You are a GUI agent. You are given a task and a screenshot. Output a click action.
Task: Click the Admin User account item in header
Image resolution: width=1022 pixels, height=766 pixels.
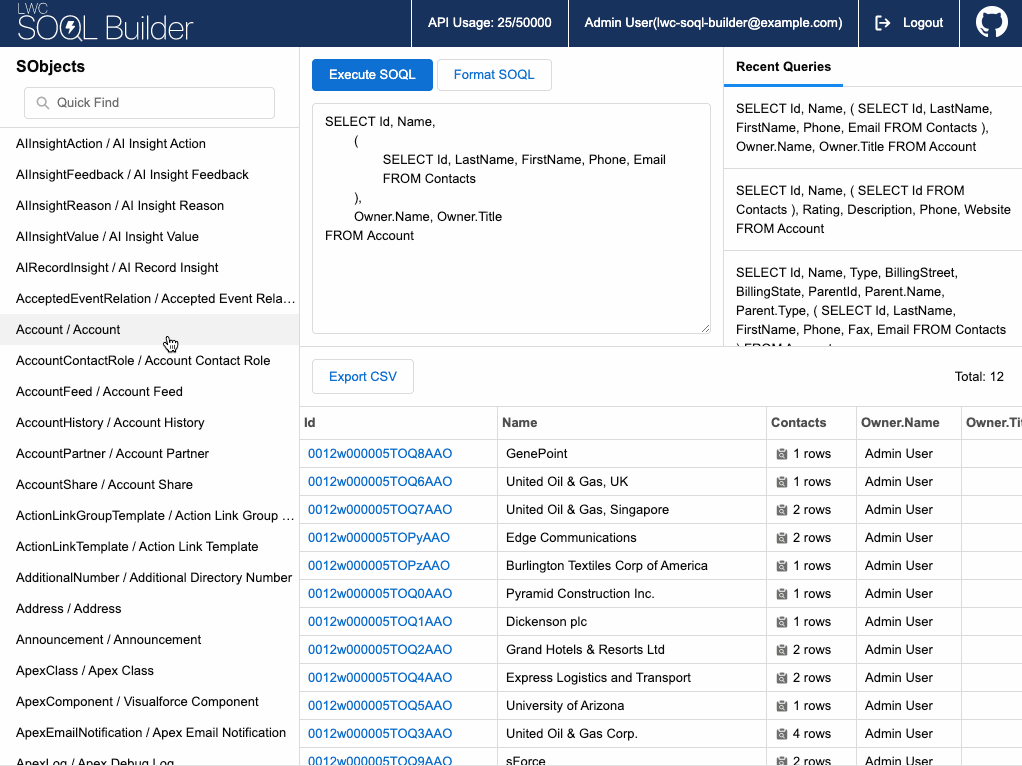coord(712,23)
